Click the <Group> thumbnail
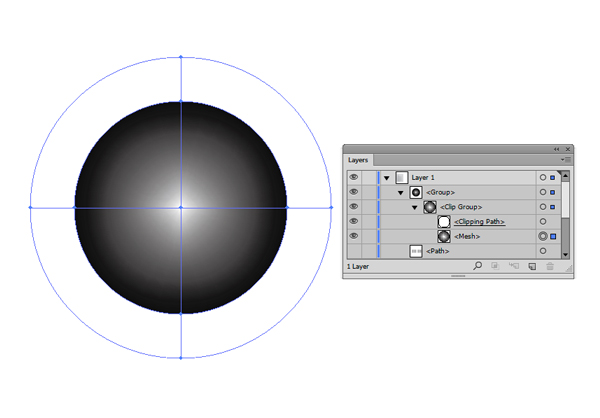 (416, 192)
